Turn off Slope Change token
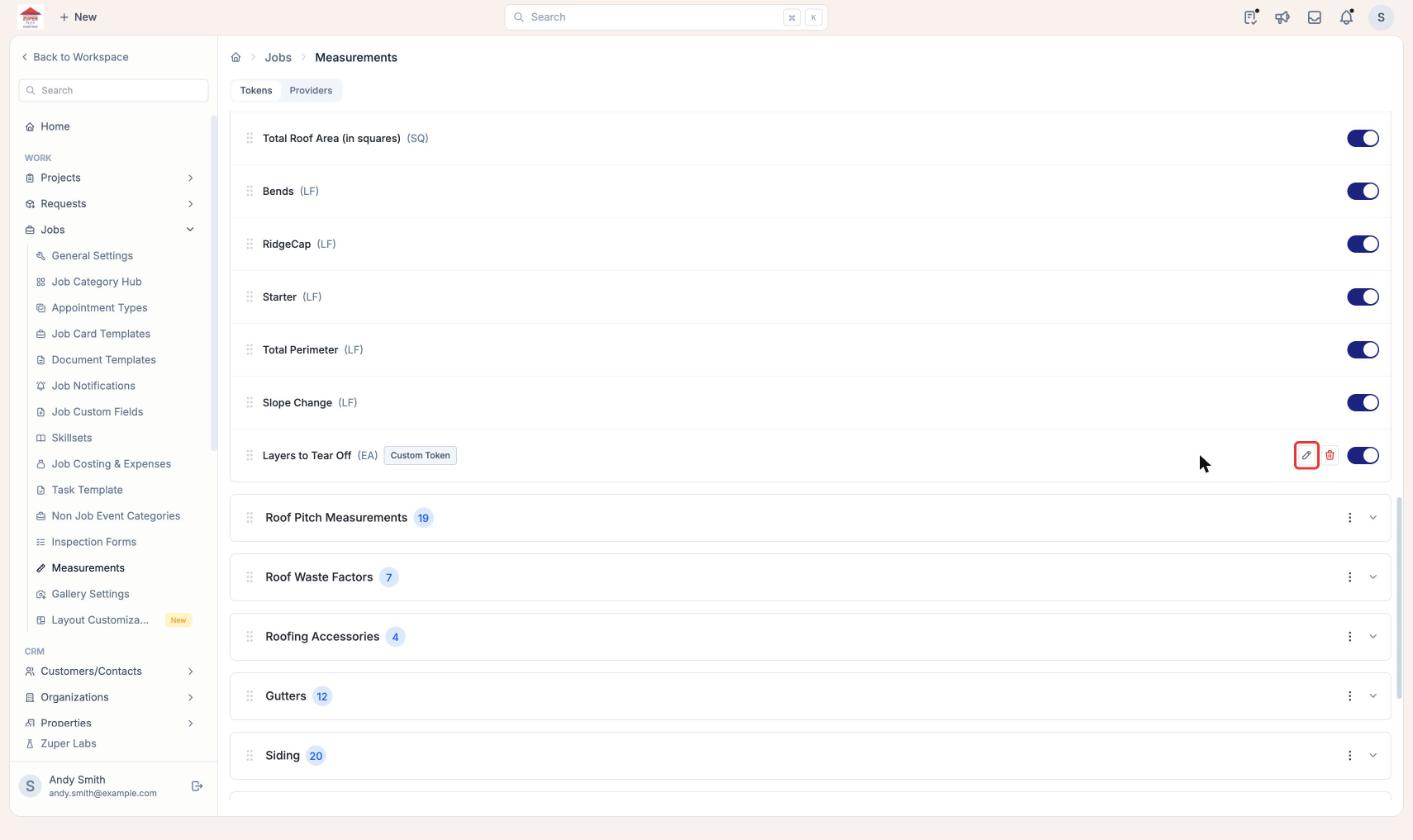This screenshot has width=1413, height=840. pos(1363,403)
